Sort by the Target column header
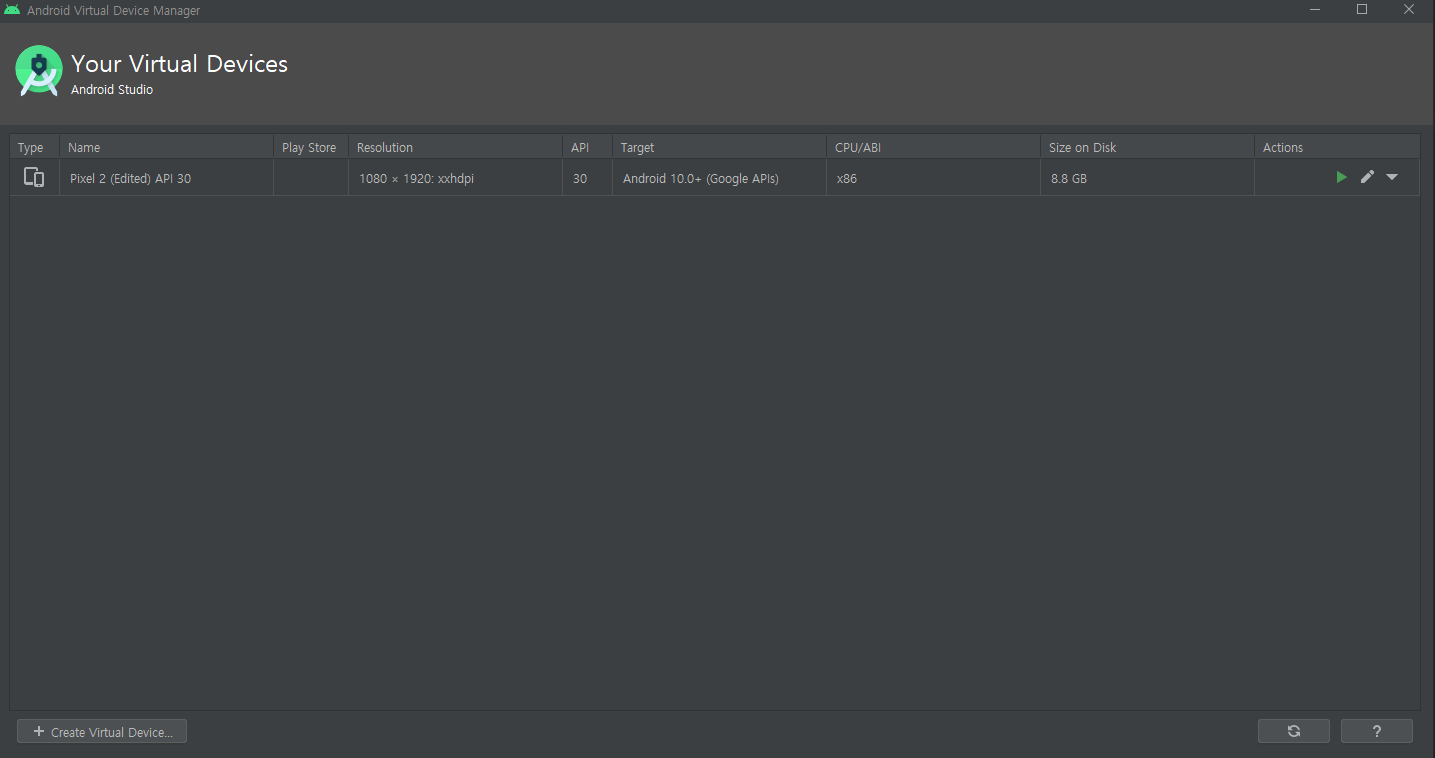The width and height of the screenshot is (1435, 758). tap(637, 147)
